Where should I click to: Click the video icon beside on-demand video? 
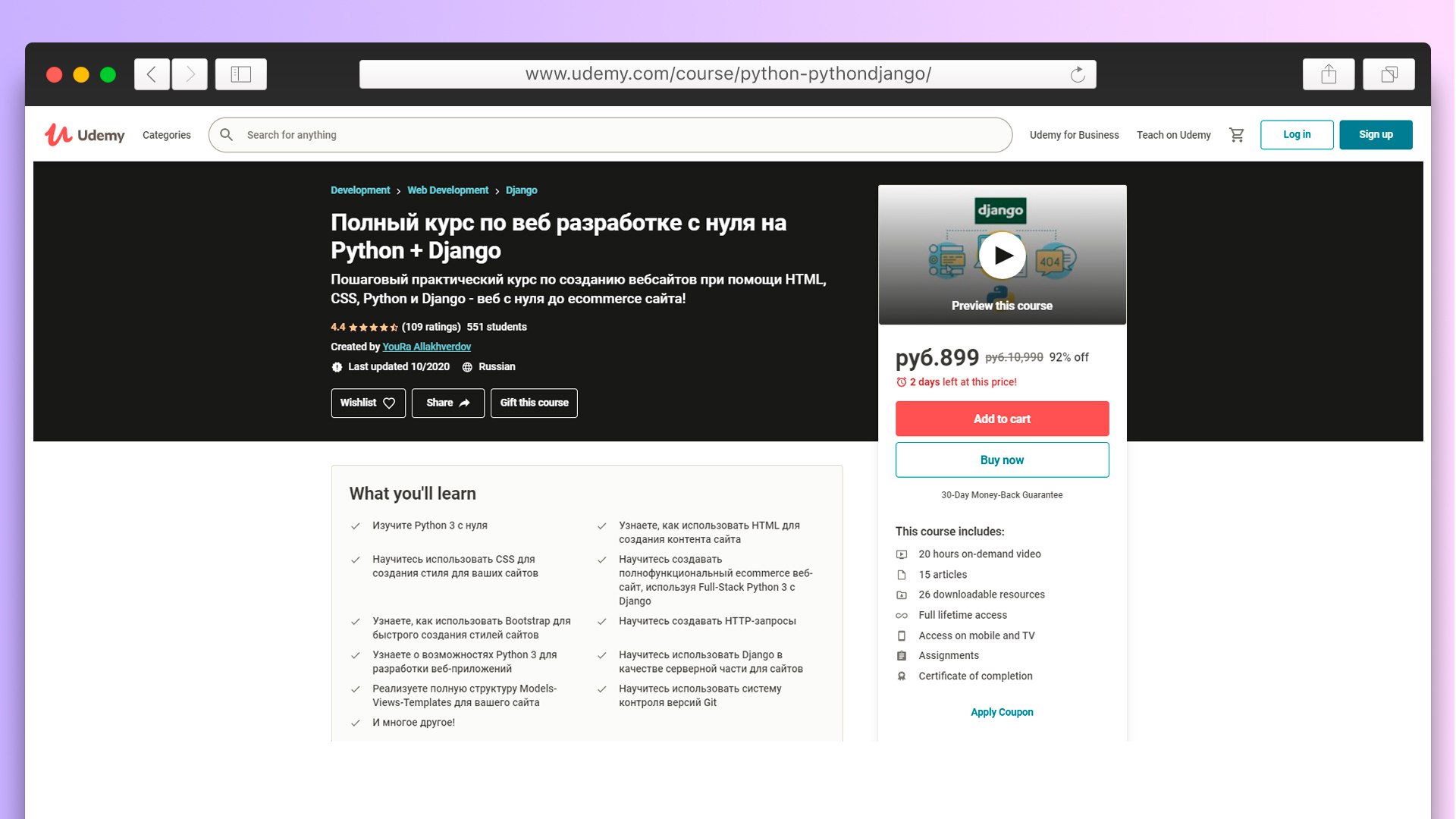pos(902,554)
